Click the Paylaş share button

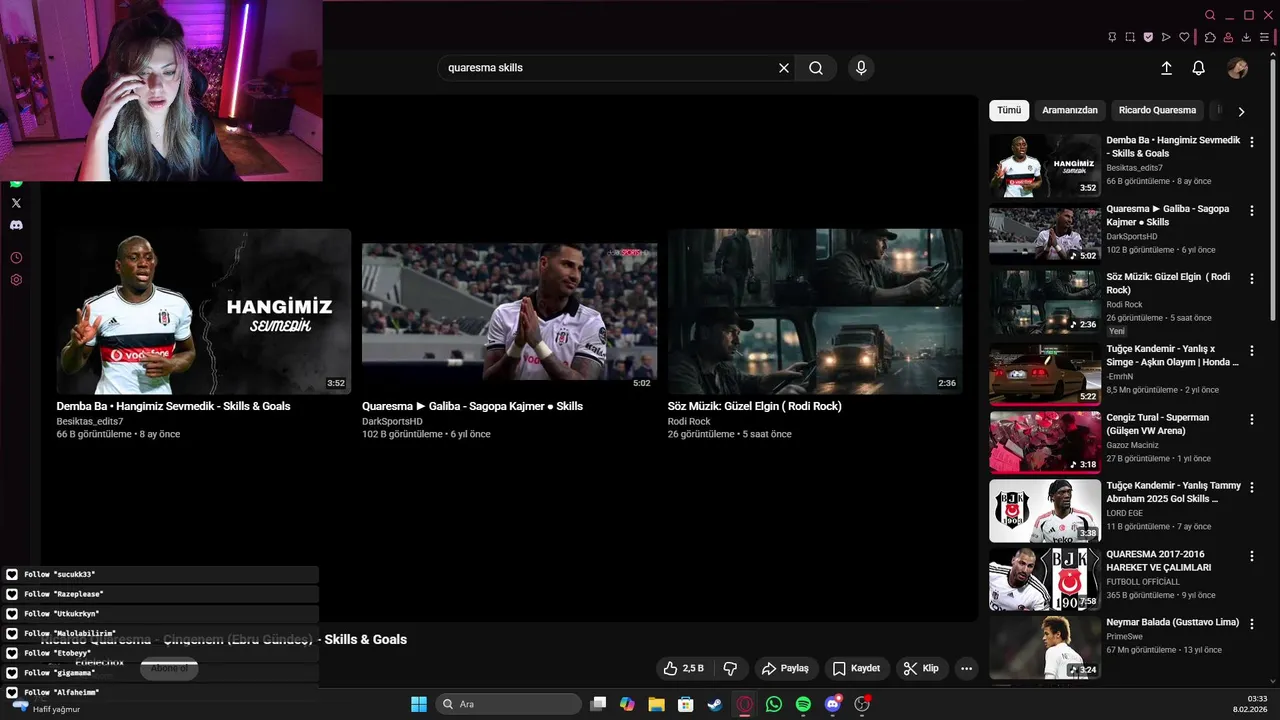785,668
